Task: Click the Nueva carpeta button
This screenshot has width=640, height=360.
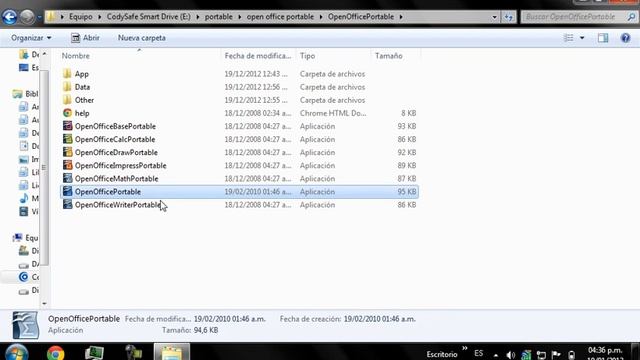Action: point(142,38)
